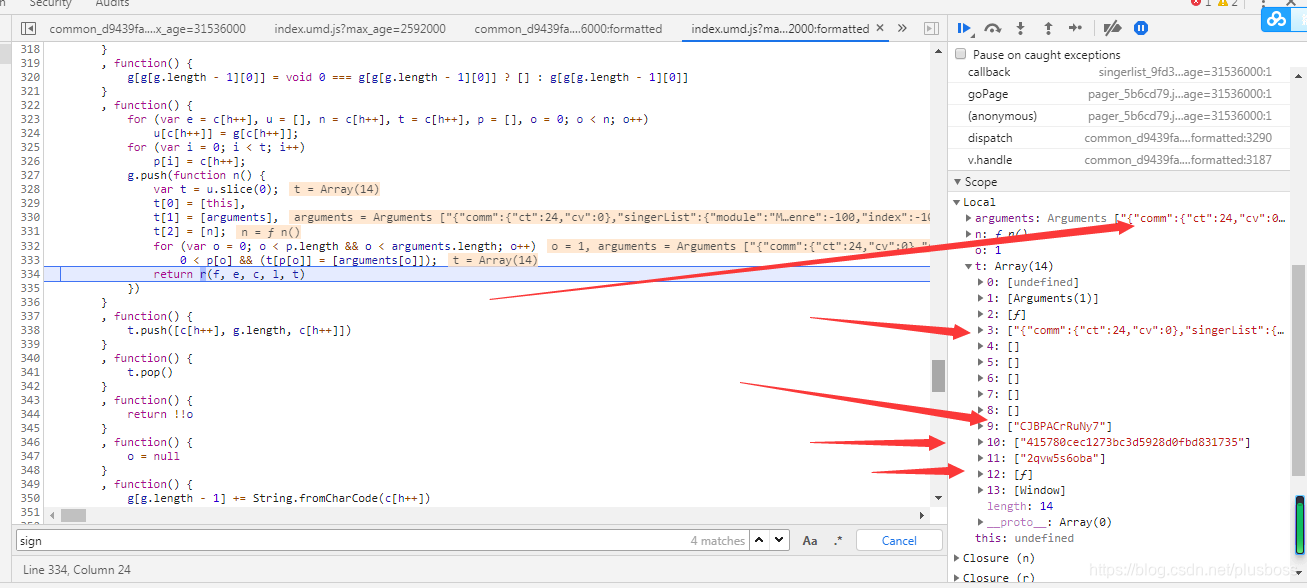Open common_d9439fa formatted:3290 link
Image resolution: width=1307 pixels, height=588 pixels.
[1178, 138]
